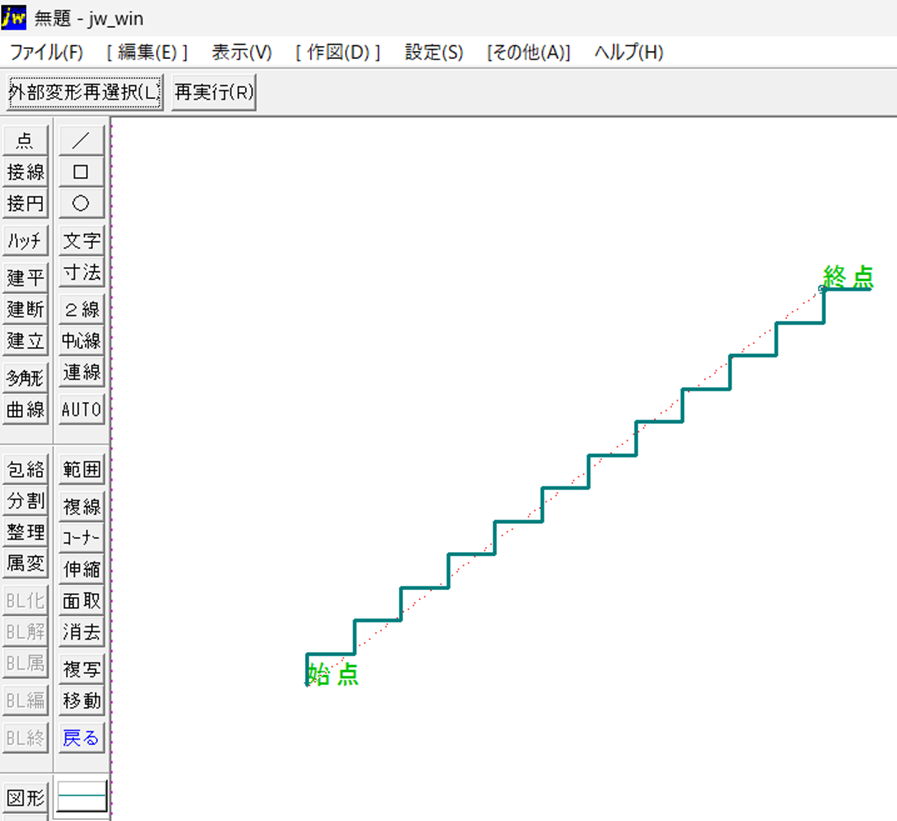Activate the ハッチ hatching tool
The image size is (897, 821).
coord(25,240)
